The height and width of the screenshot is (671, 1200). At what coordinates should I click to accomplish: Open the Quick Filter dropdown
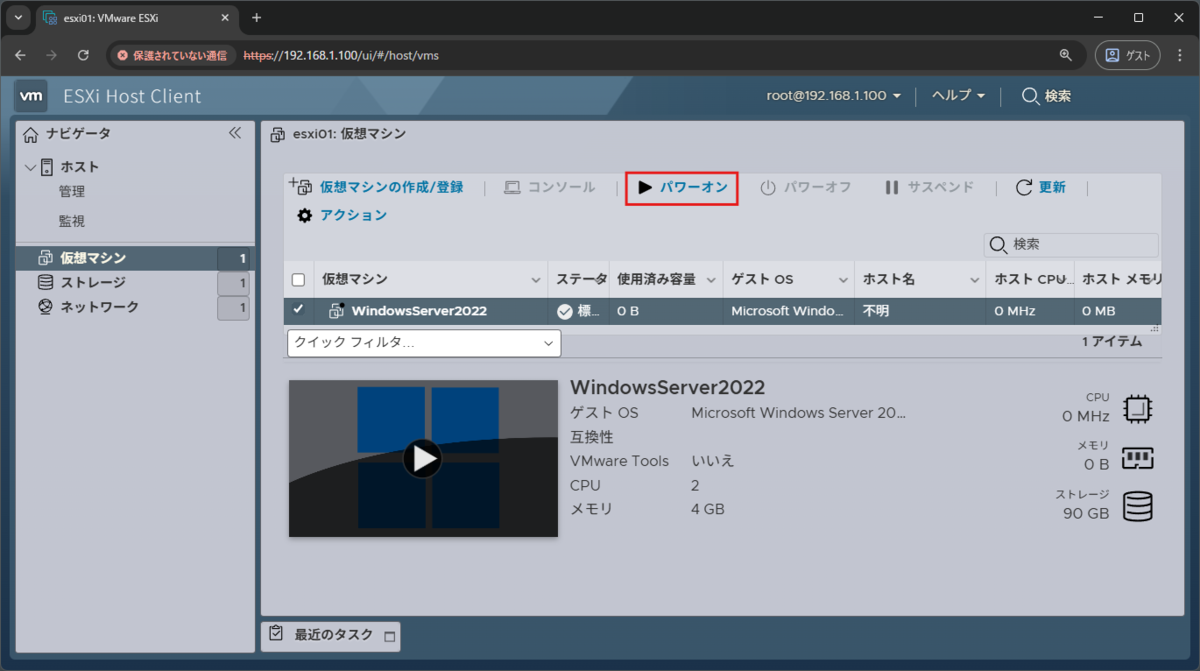[x=424, y=343]
